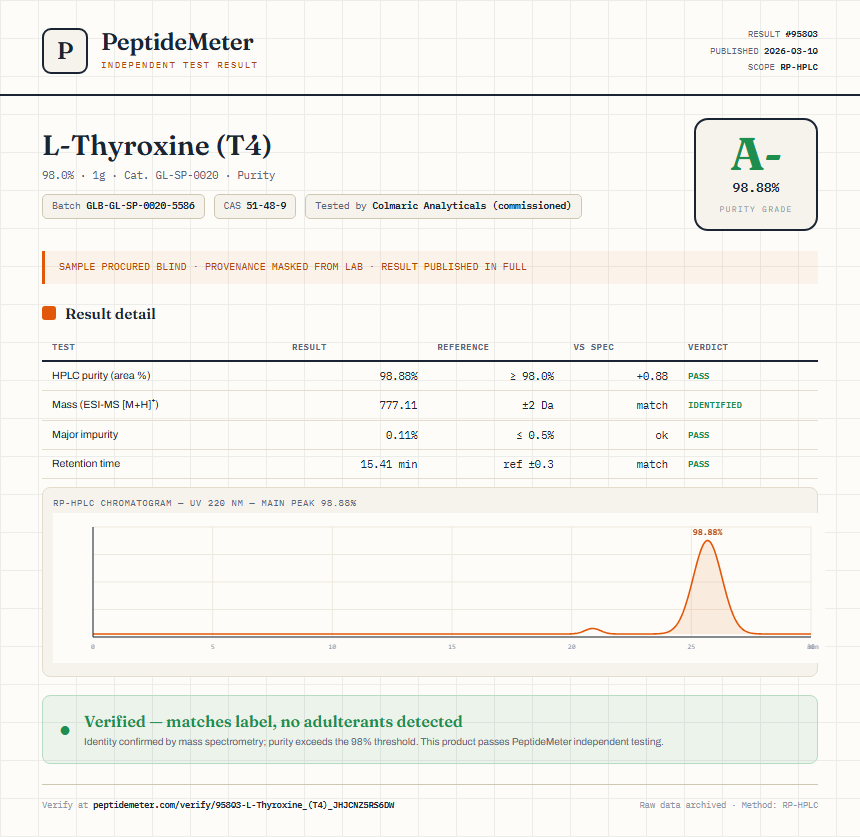Click the PASS verdict for HPLC purity
Image resolution: width=860 pixels, height=837 pixels.
click(698, 376)
